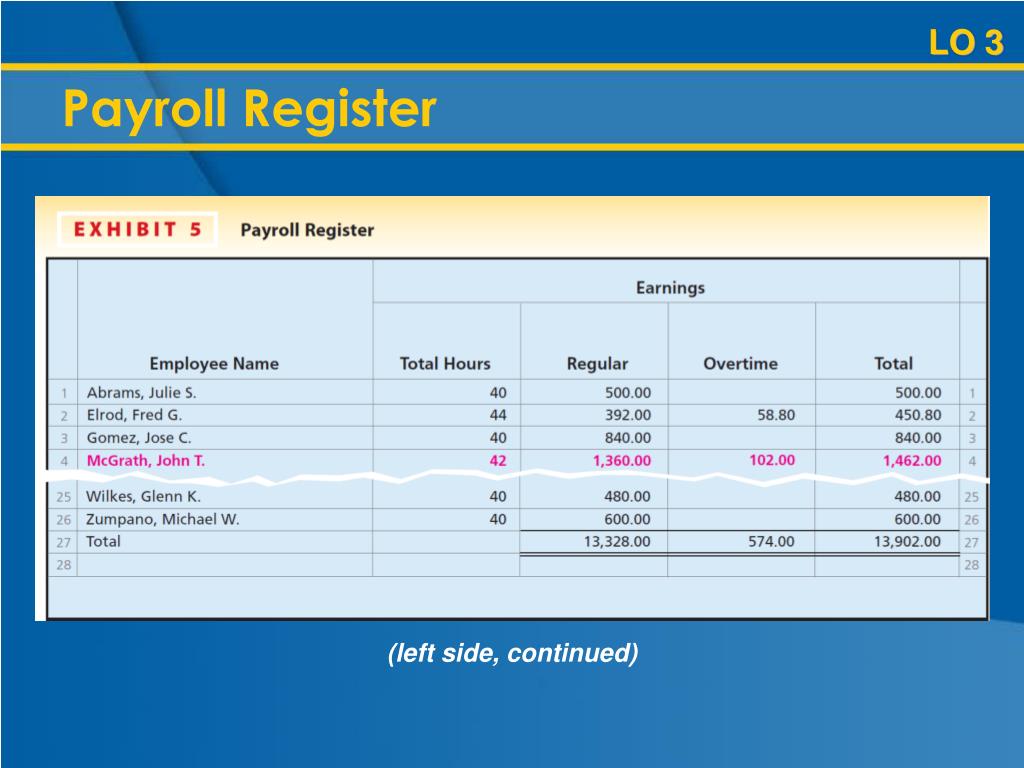1024x768 pixels.
Task: Click the grand total 13,902.00
Action: click(x=907, y=541)
